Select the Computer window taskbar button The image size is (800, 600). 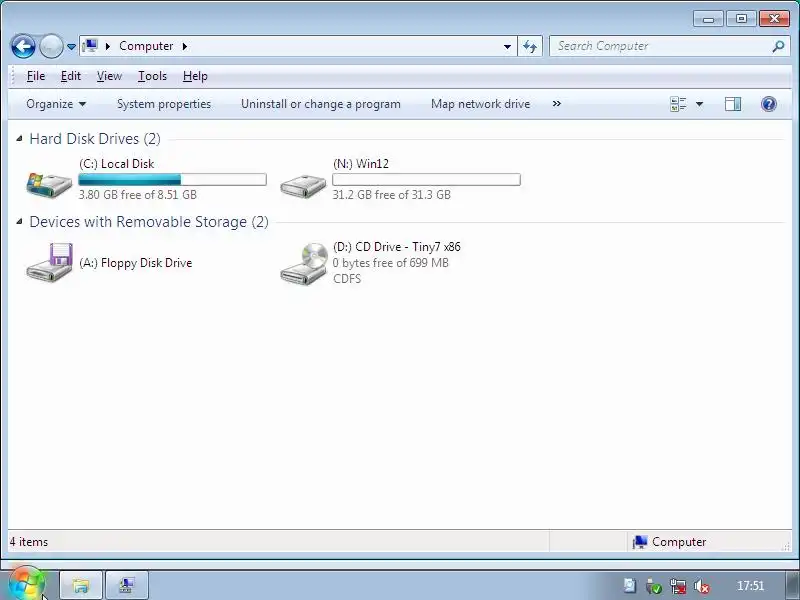point(127,585)
